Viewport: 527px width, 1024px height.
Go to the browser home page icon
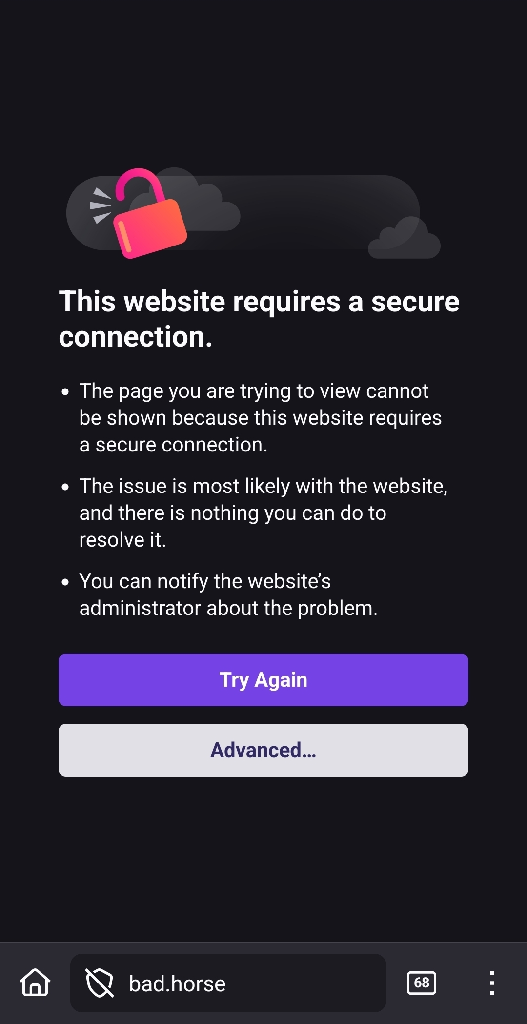(35, 982)
